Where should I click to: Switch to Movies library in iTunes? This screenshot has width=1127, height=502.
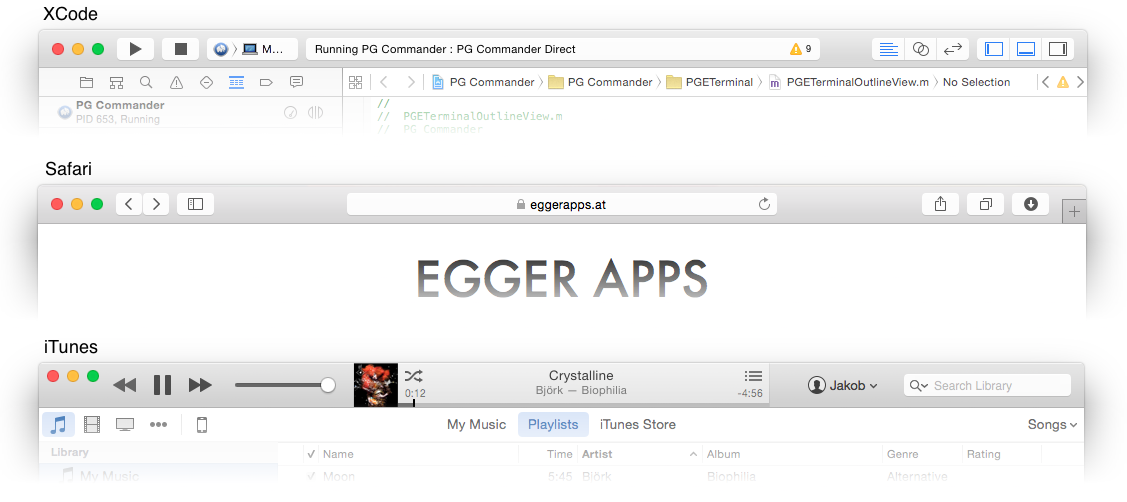[92, 424]
